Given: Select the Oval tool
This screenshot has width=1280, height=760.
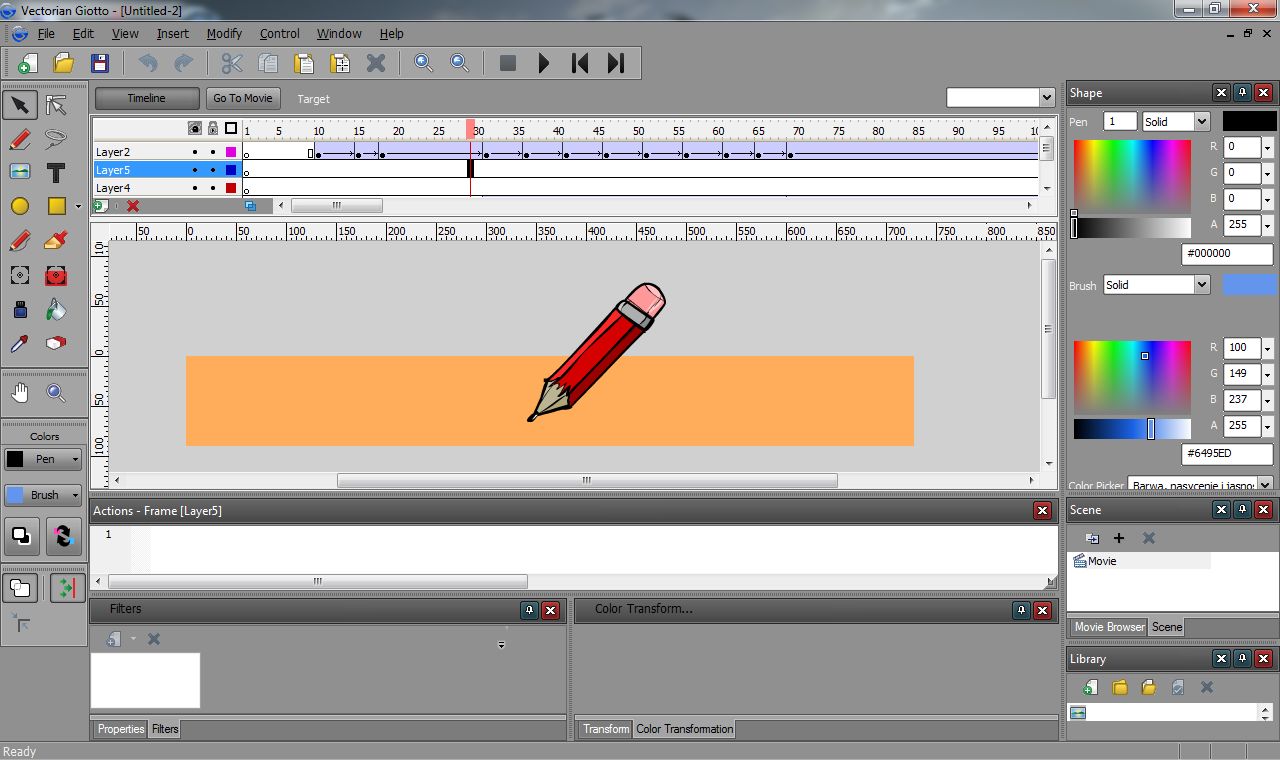Looking at the screenshot, I should pos(18,206).
